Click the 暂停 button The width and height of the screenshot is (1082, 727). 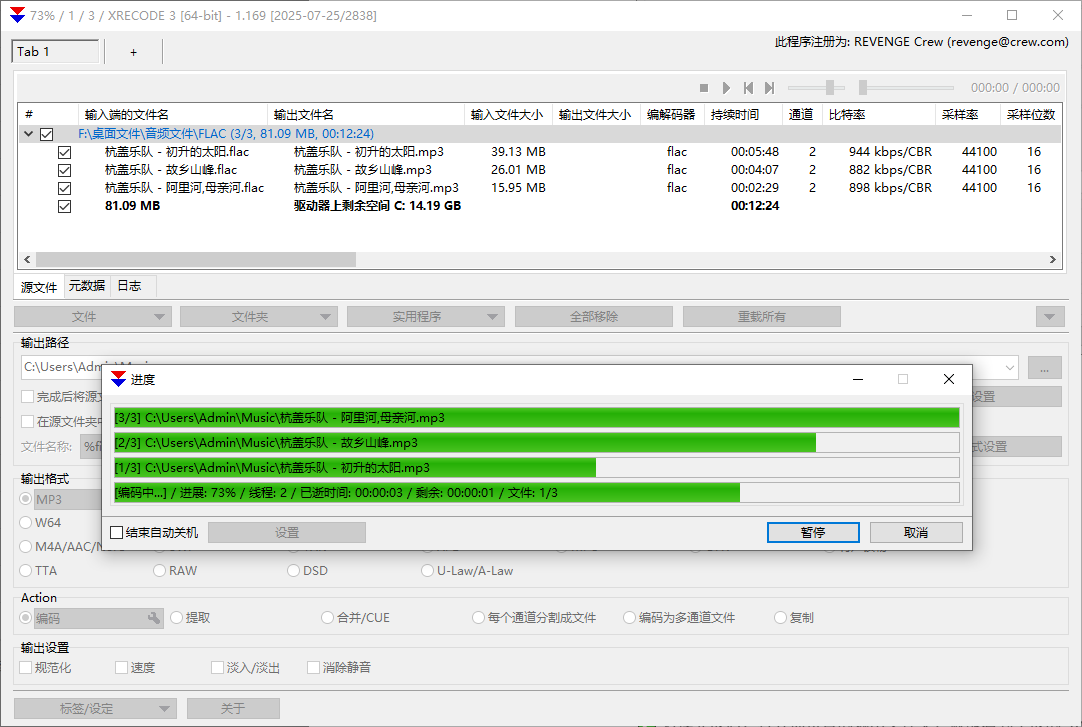tap(813, 532)
